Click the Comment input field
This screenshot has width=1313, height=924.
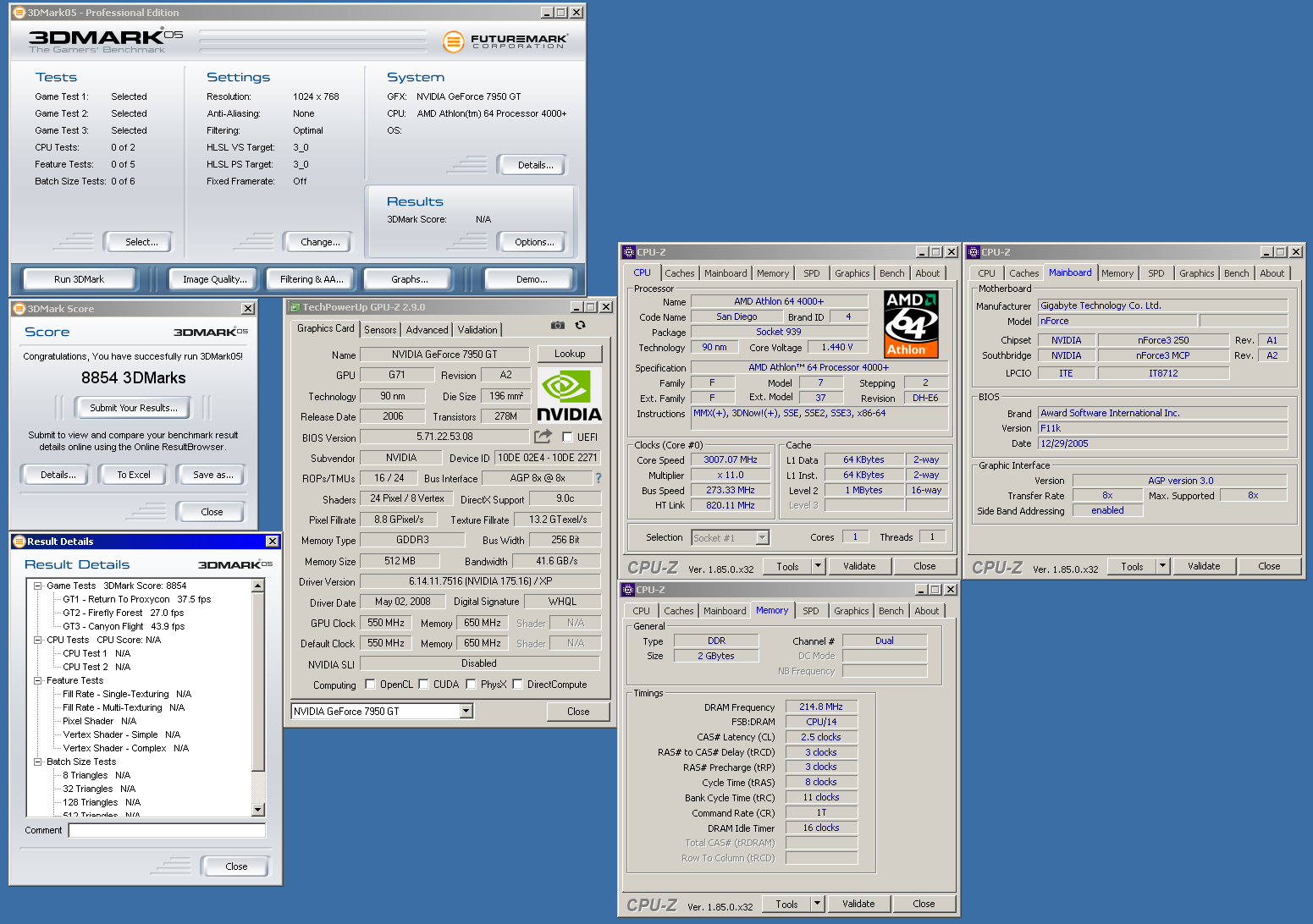[x=167, y=830]
